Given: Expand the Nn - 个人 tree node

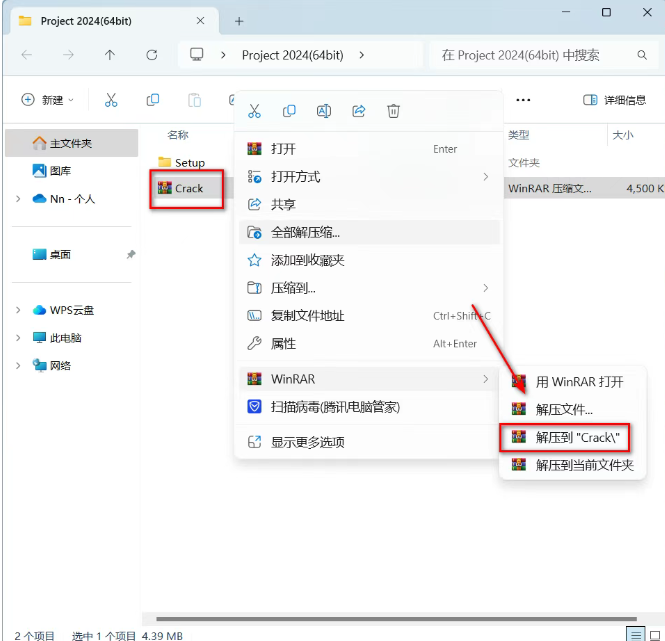Looking at the screenshot, I should (18, 199).
